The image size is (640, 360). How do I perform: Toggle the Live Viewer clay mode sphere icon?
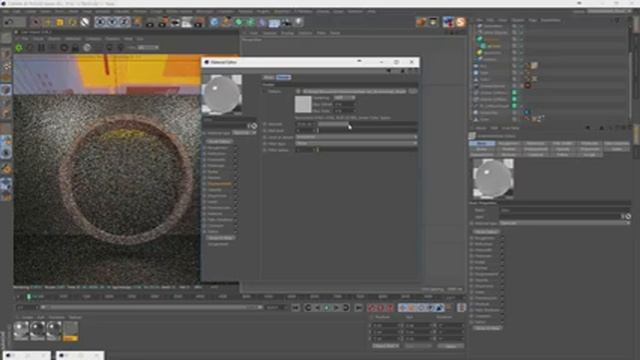[87, 48]
